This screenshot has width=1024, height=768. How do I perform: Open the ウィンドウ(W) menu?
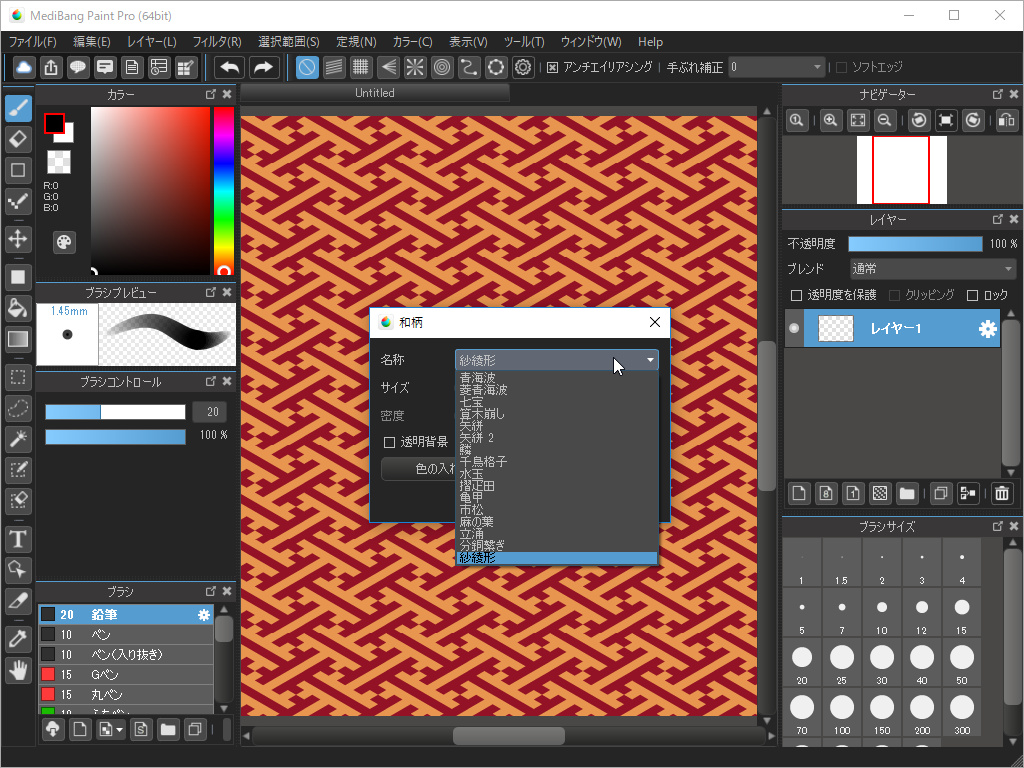click(591, 42)
